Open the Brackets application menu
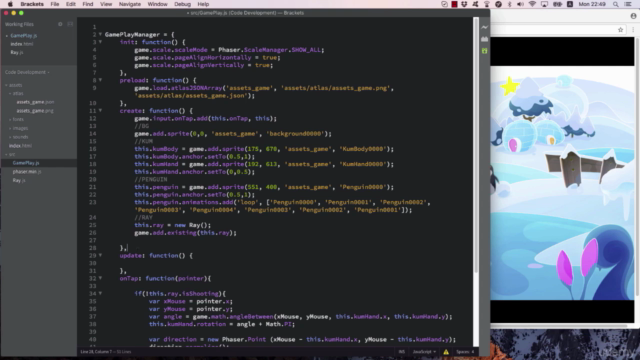The width and height of the screenshot is (640, 360). coord(32,4)
